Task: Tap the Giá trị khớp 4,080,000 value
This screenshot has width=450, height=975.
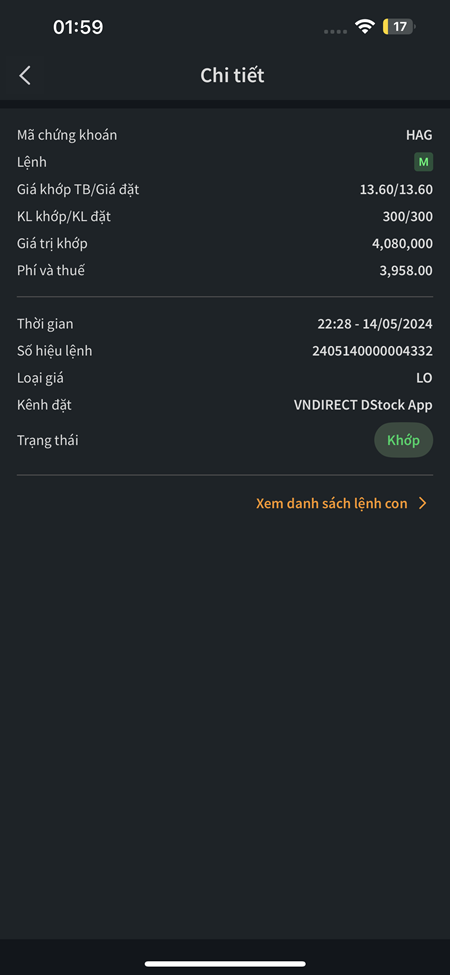Action: click(402, 244)
